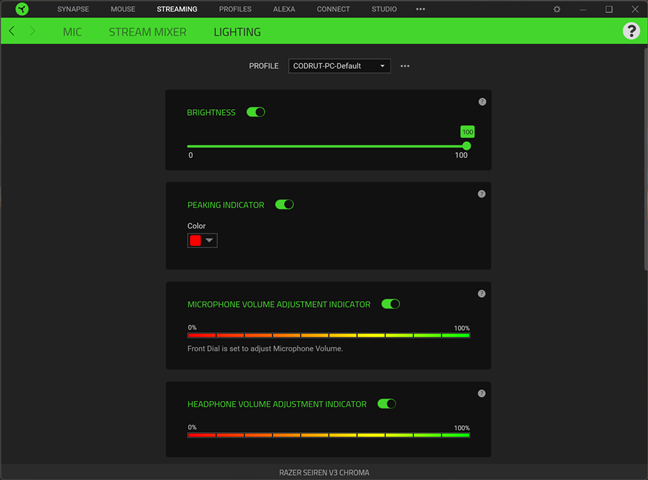Go to the Alexa tab
Viewport: 648px width, 480px height.
click(284, 9)
